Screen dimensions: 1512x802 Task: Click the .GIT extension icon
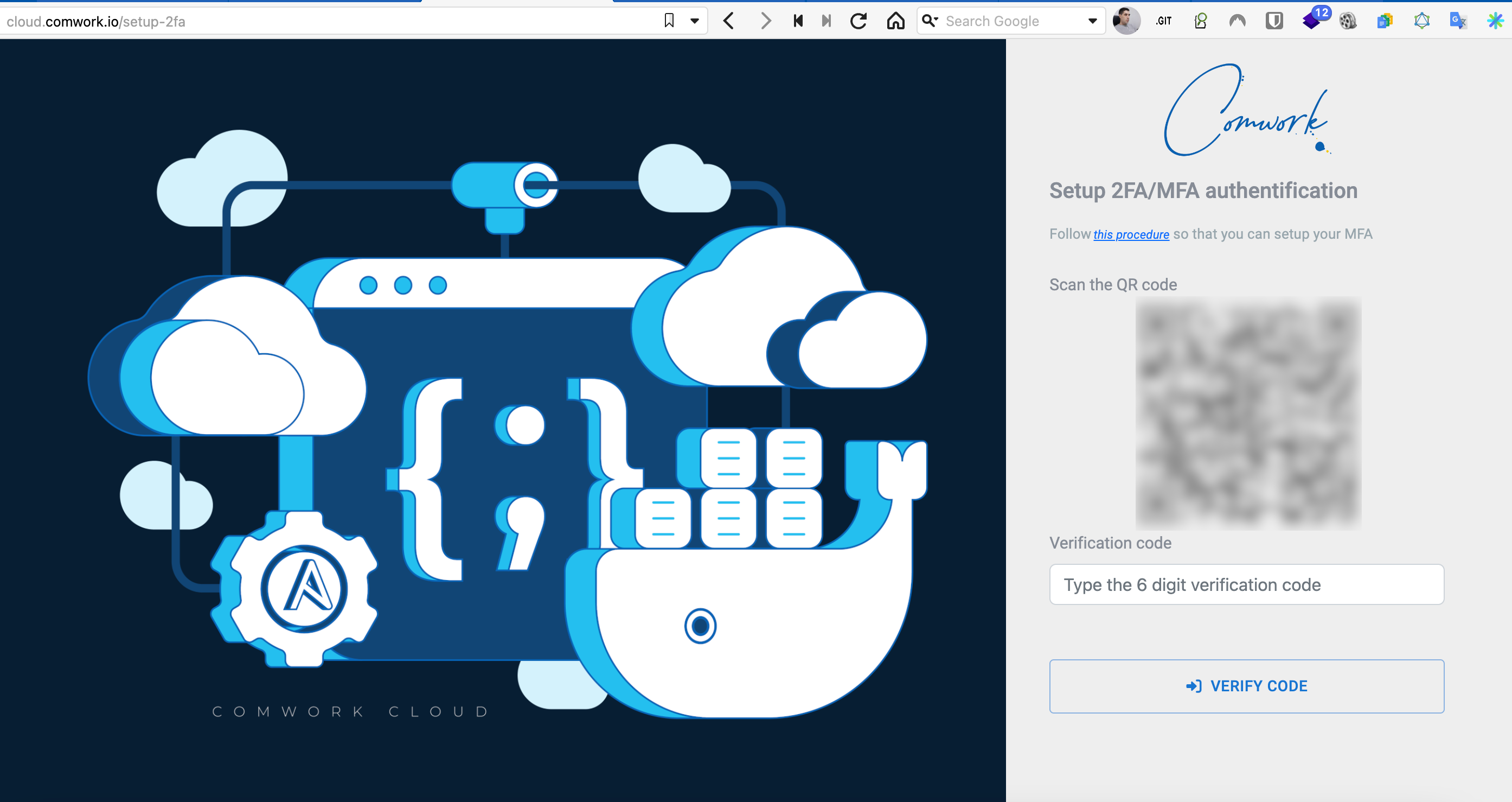pos(1163,21)
